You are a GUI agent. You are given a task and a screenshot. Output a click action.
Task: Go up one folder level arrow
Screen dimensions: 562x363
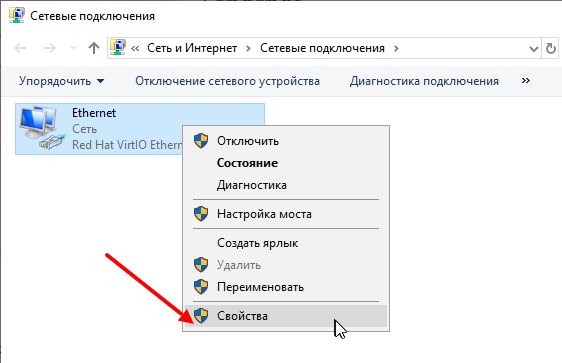pyautogui.click(x=94, y=48)
